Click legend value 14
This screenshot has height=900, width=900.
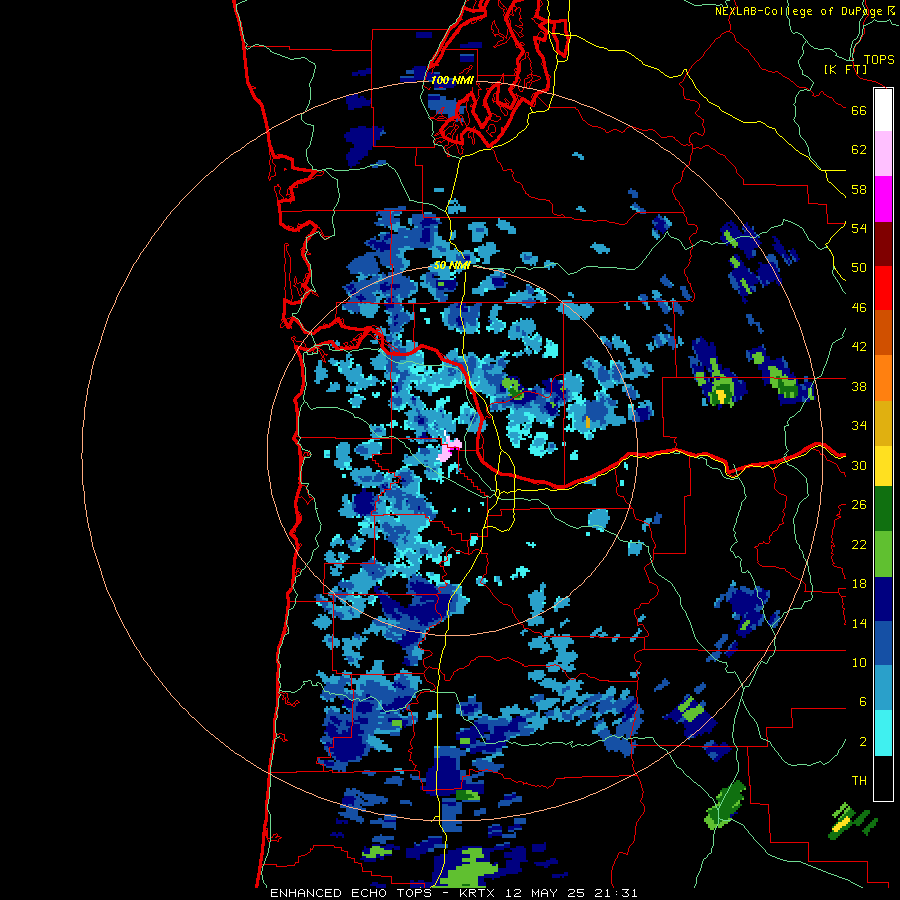[x=859, y=623]
